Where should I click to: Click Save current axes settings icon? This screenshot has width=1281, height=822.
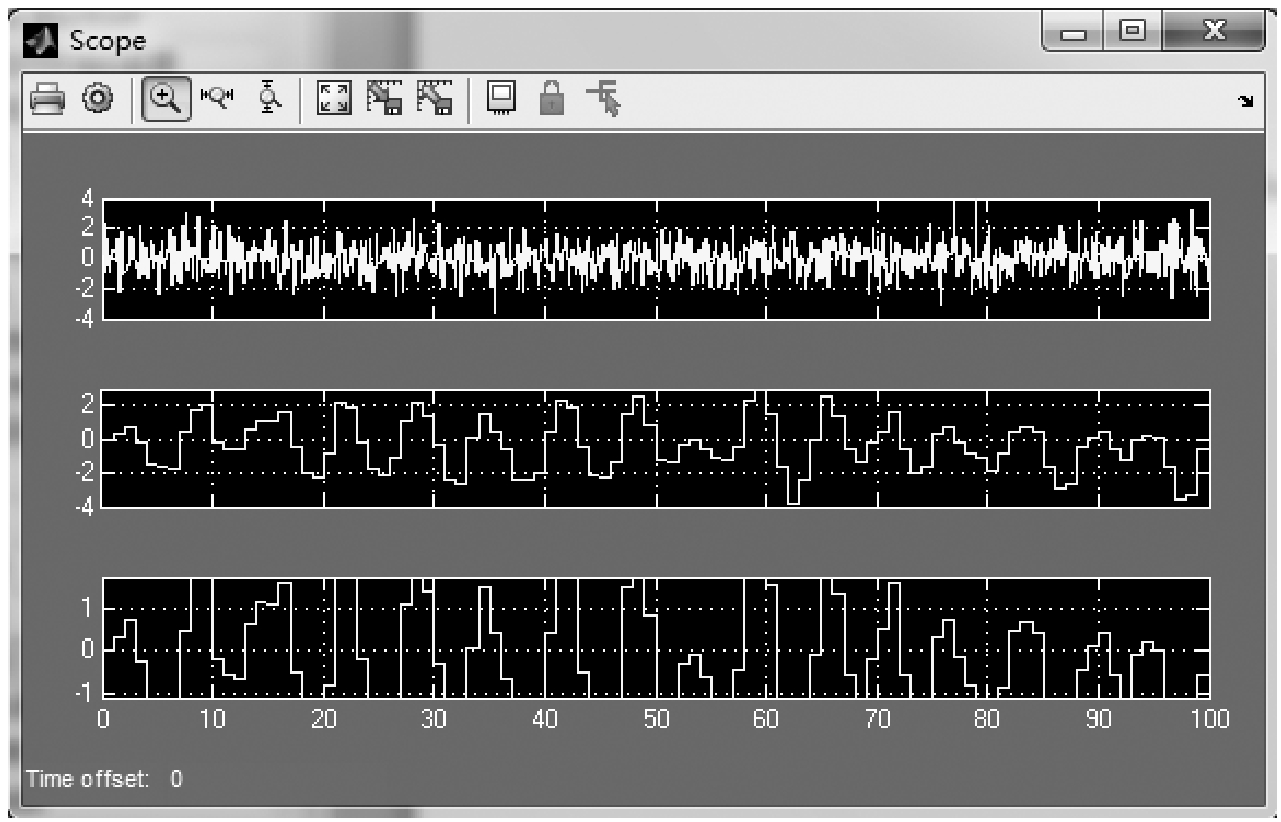point(385,98)
